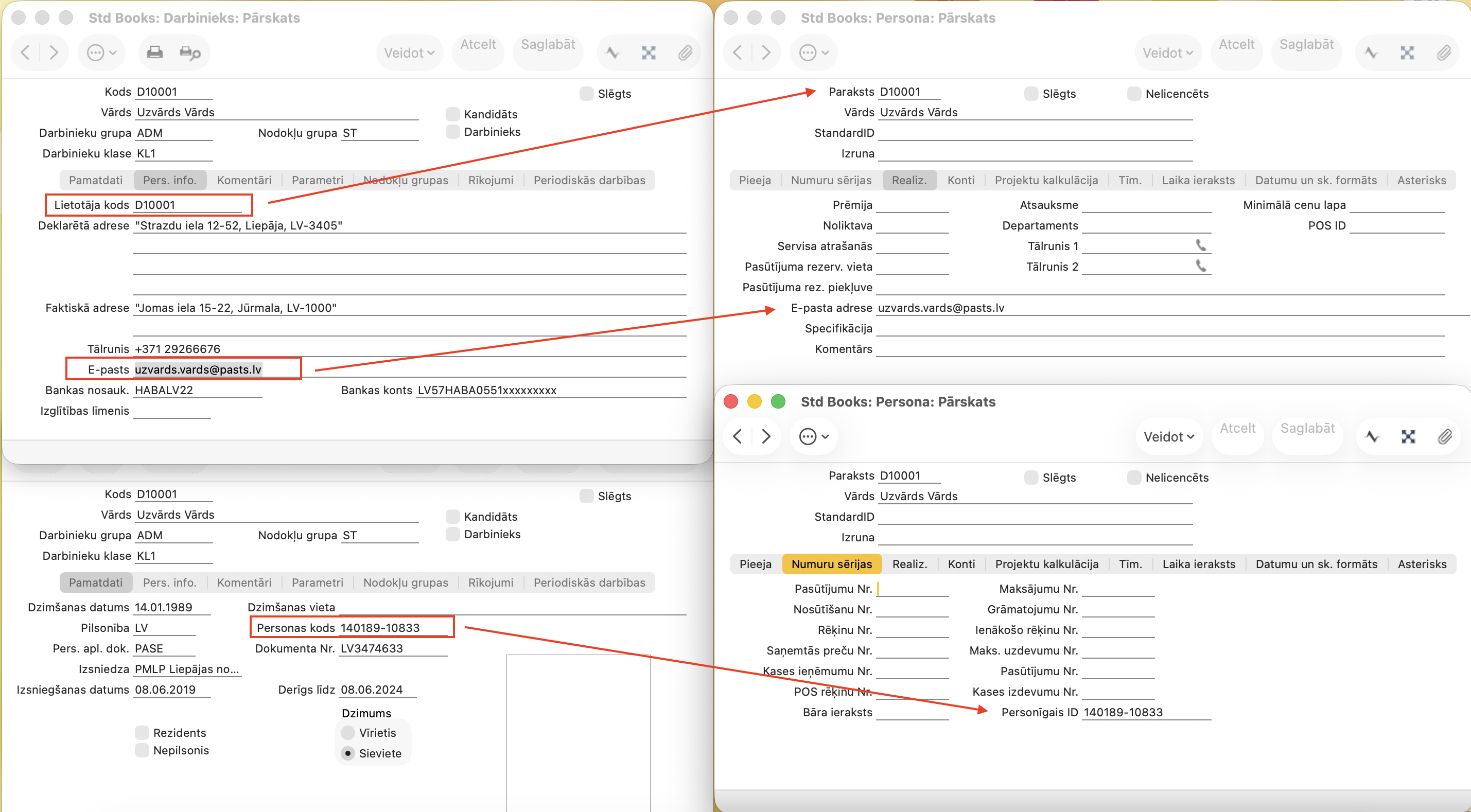The width and height of the screenshot is (1471, 812).
Task: Toggle Kandidāts checkbox in top Darbinieks window
Action: click(453, 114)
